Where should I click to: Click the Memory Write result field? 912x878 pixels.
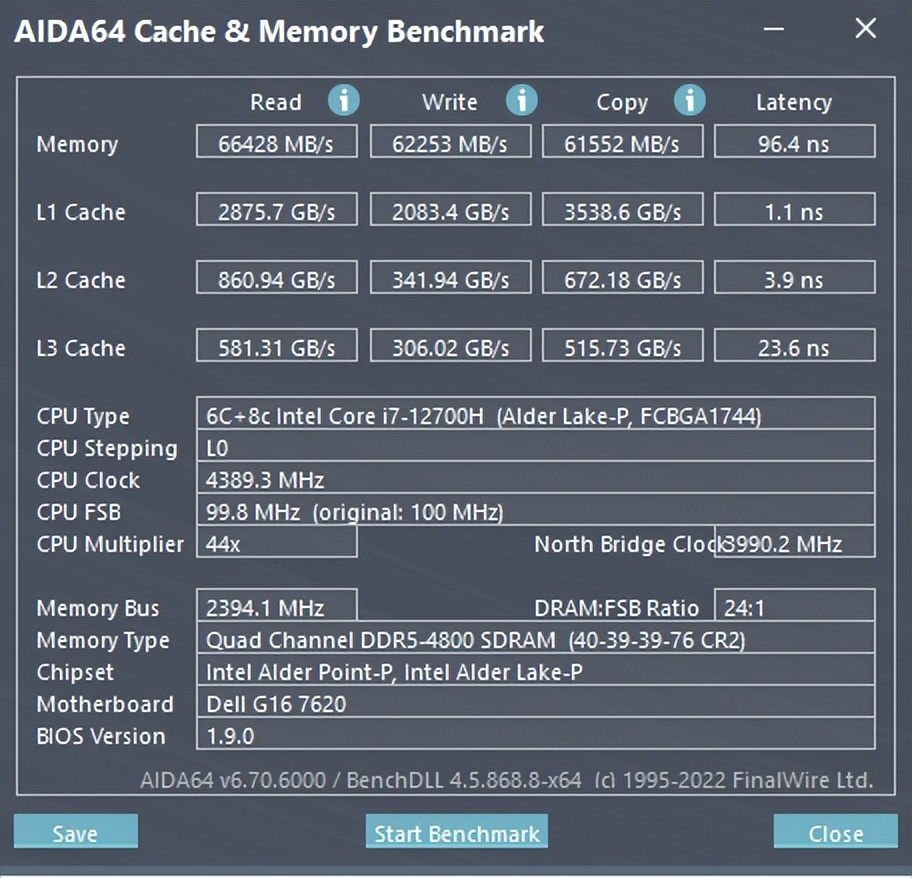pyautogui.click(x=449, y=143)
